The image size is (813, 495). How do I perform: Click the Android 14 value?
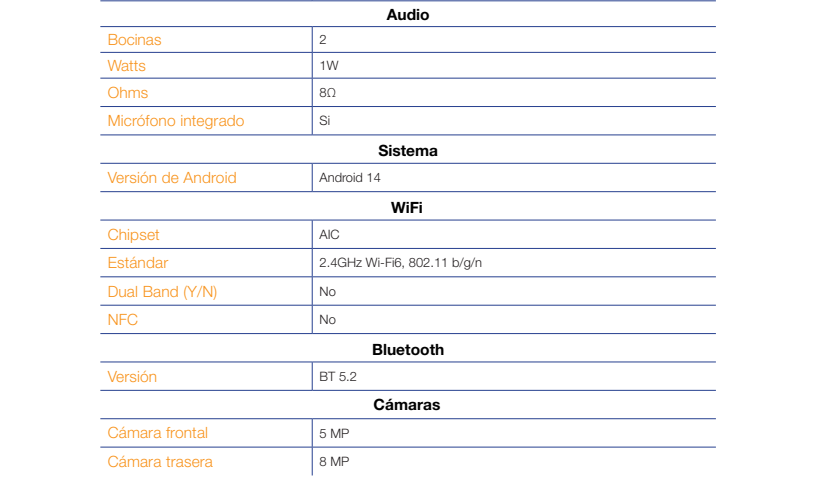(349, 178)
